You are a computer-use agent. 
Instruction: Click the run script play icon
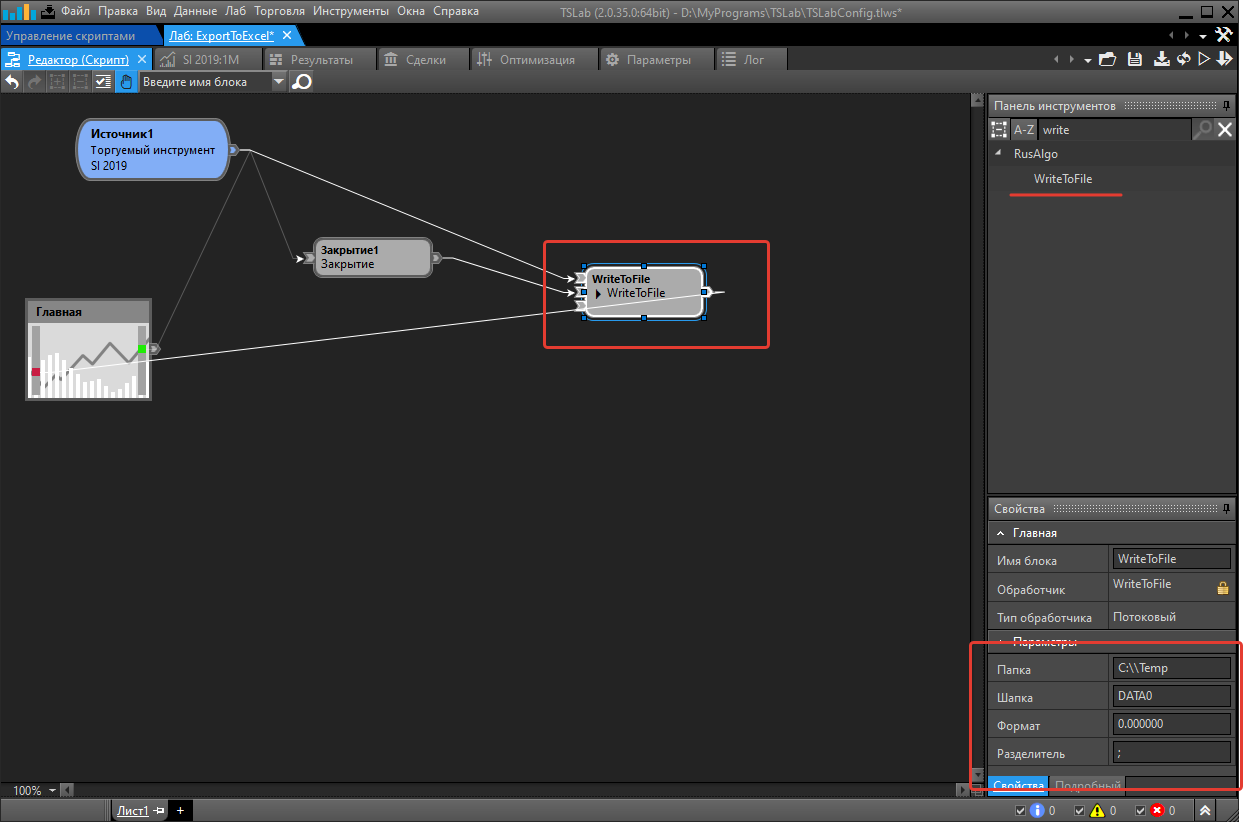click(x=1204, y=60)
